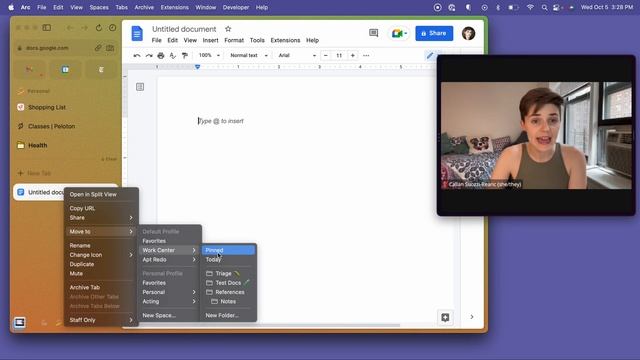Click the Undo icon in toolbar
Viewport: 640px width, 360px height.
(137, 56)
